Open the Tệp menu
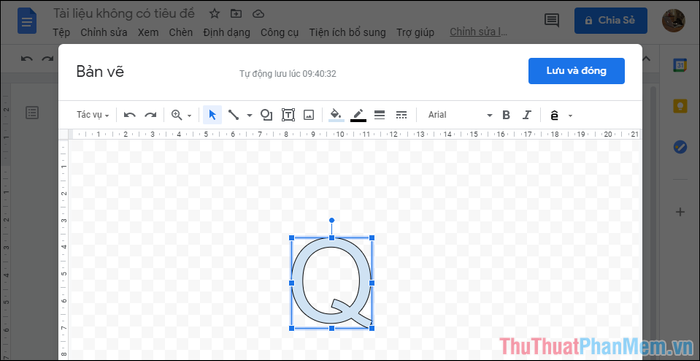Screen dimensions: 700x361 pos(62,33)
